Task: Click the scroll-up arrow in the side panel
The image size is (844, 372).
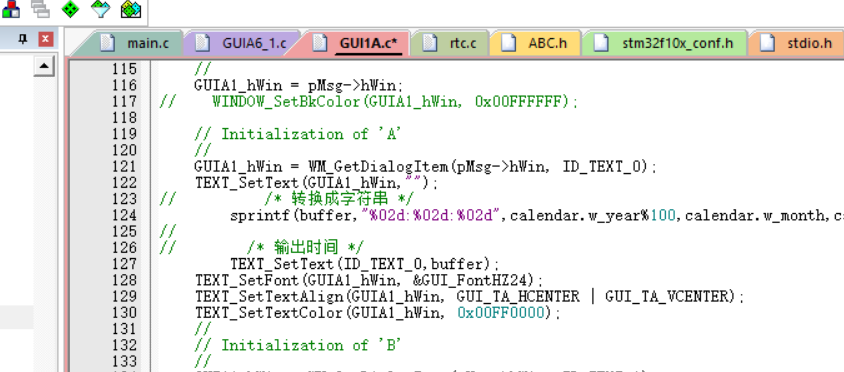Action: point(44,66)
